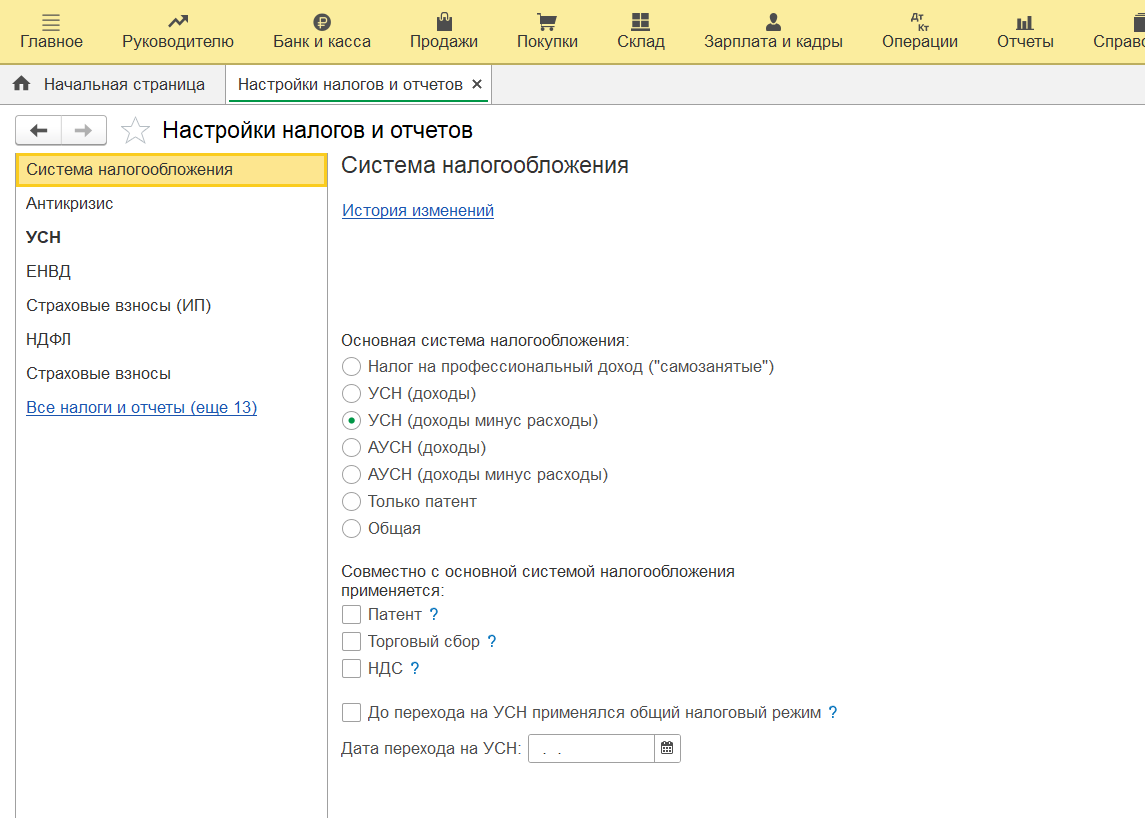Image resolution: width=1145 pixels, height=818 pixels.
Task: Add page to favorites with star icon
Action: [135, 131]
